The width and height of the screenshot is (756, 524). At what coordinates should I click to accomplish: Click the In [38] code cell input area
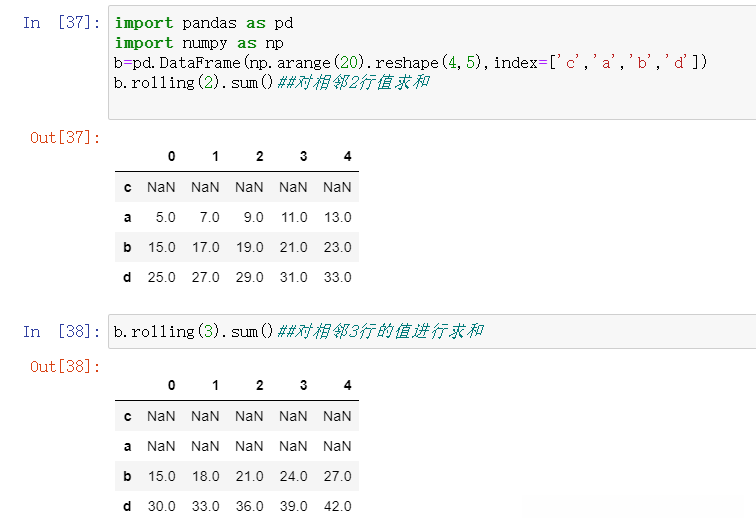pyautogui.click(x=432, y=332)
